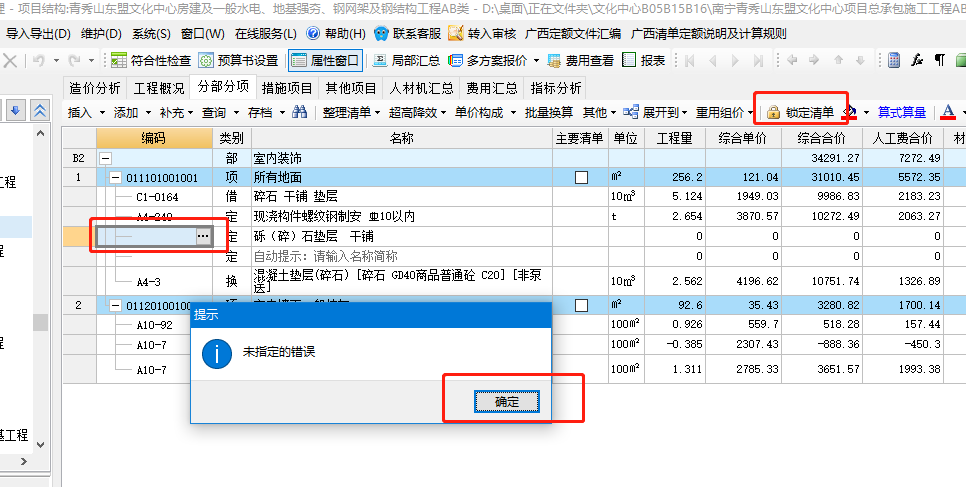The width and height of the screenshot is (966, 487).
Task: Click the fill color bucket icon
Action: [x=851, y=112]
